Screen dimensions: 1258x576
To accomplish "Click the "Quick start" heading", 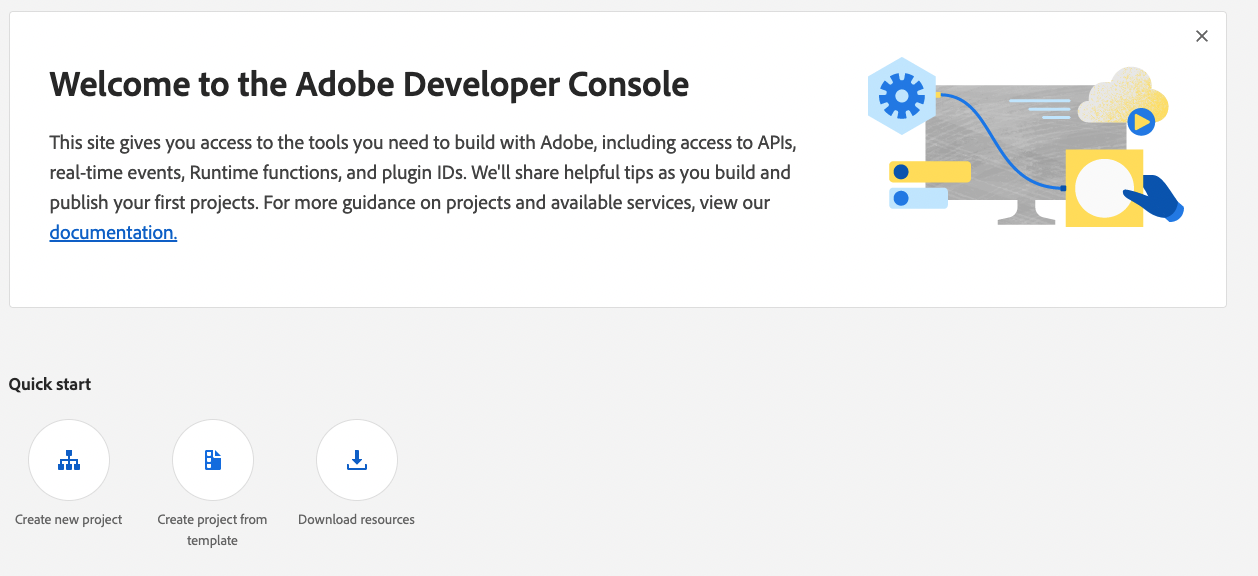I will 50,384.
